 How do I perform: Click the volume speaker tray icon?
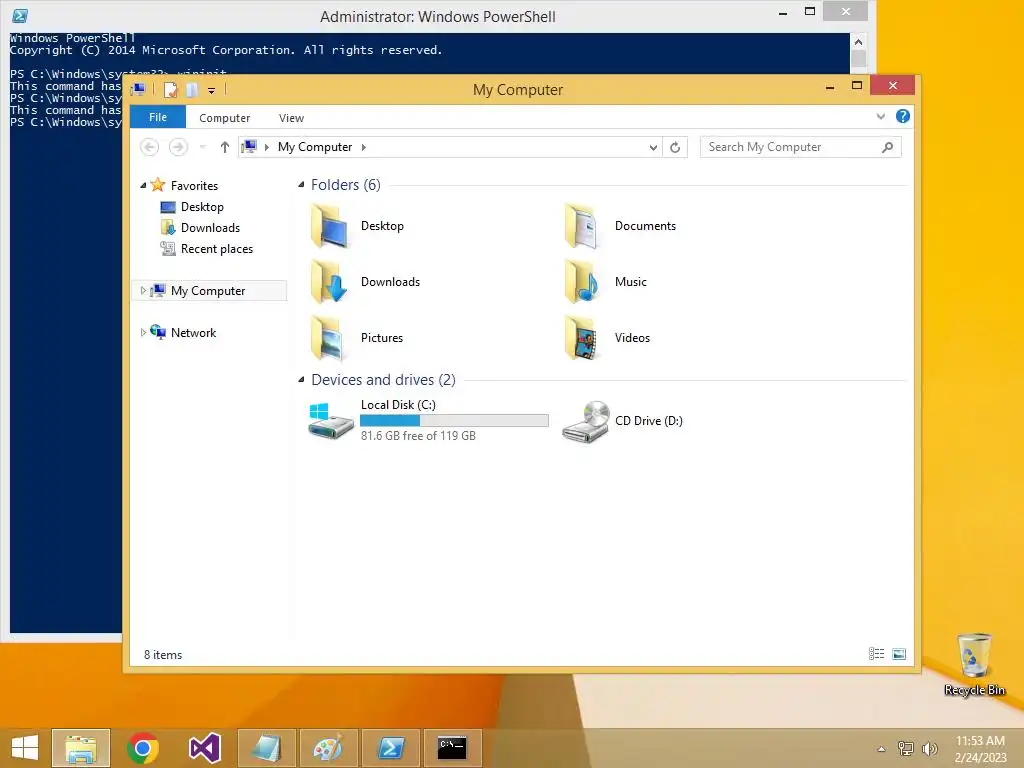coord(929,749)
